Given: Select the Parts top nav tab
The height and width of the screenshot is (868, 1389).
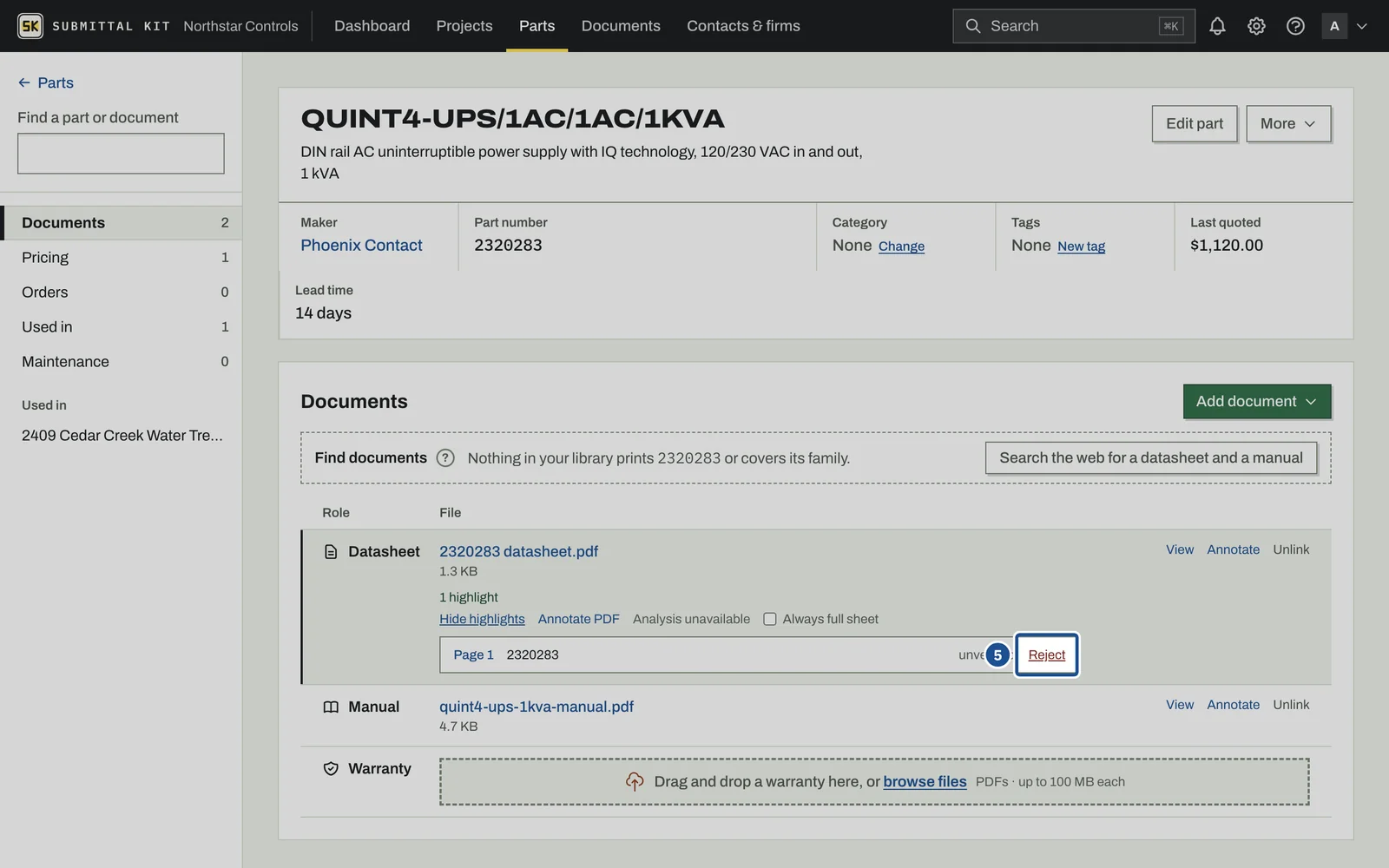Looking at the screenshot, I should coord(537,26).
